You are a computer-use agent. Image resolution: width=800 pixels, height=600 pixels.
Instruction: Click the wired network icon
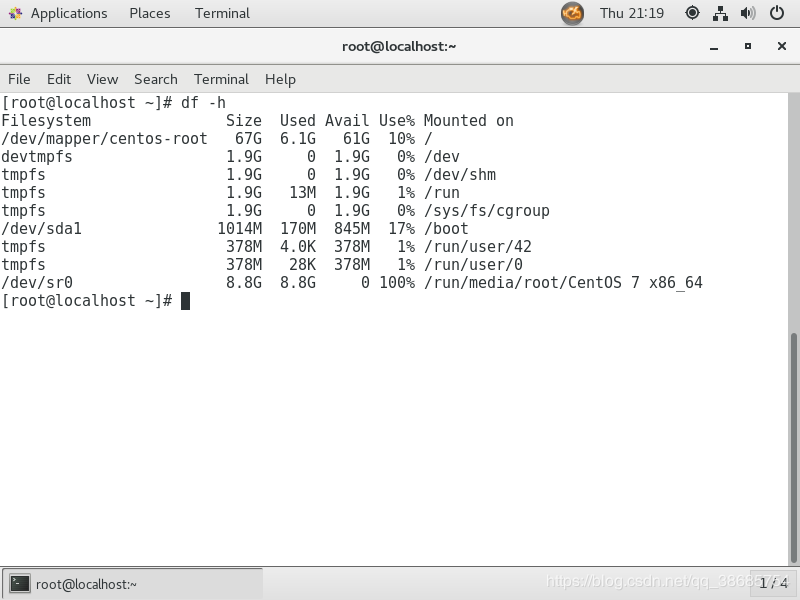(720, 13)
